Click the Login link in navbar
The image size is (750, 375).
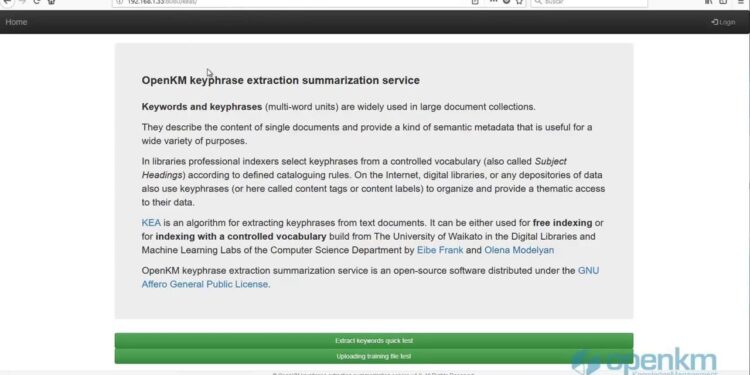[723, 22]
